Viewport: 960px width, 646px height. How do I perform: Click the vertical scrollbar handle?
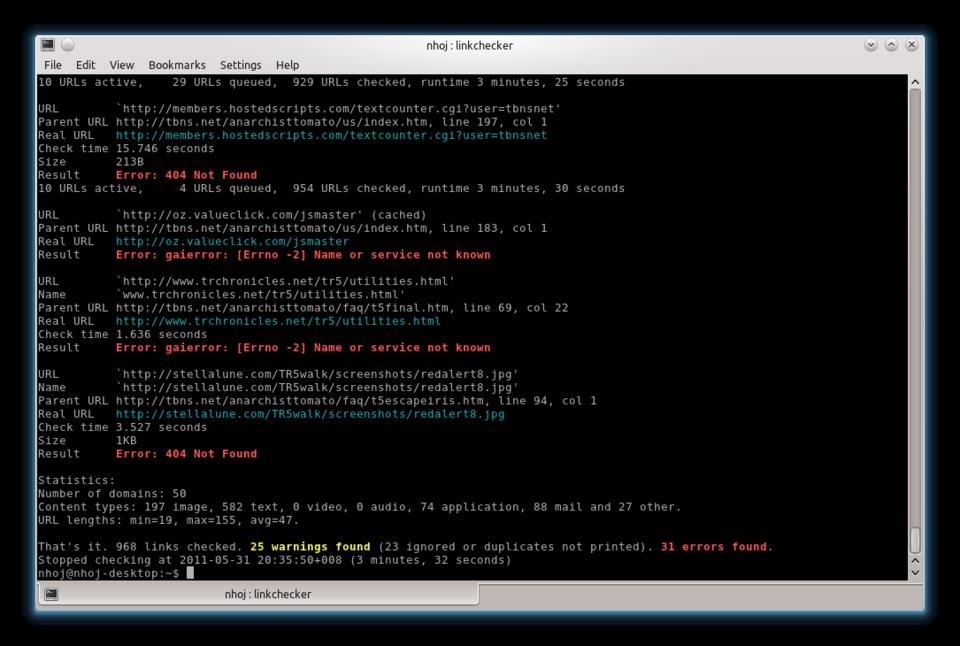click(915, 540)
